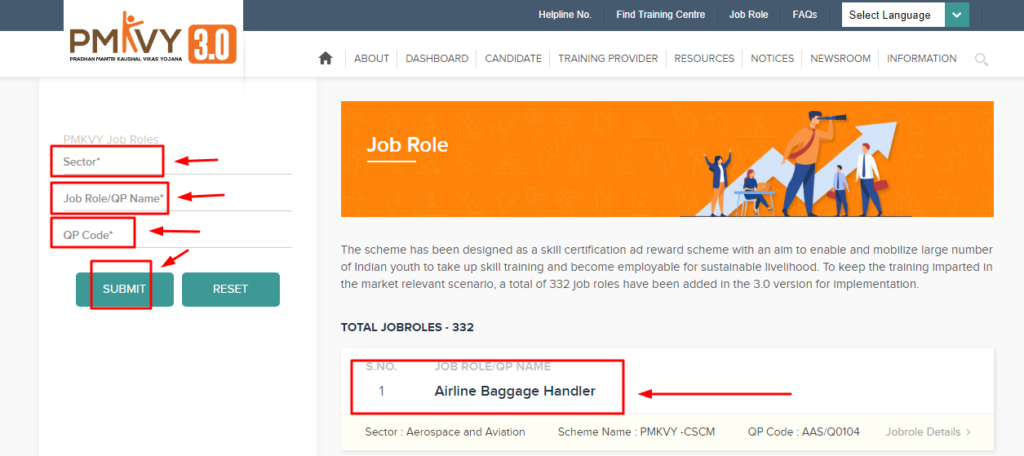Open the NOTICES menu
Image resolution: width=1024 pixels, height=456 pixels.
[772, 59]
